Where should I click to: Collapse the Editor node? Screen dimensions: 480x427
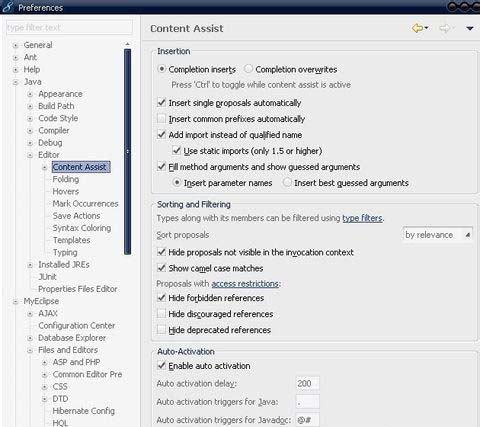click(30, 155)
